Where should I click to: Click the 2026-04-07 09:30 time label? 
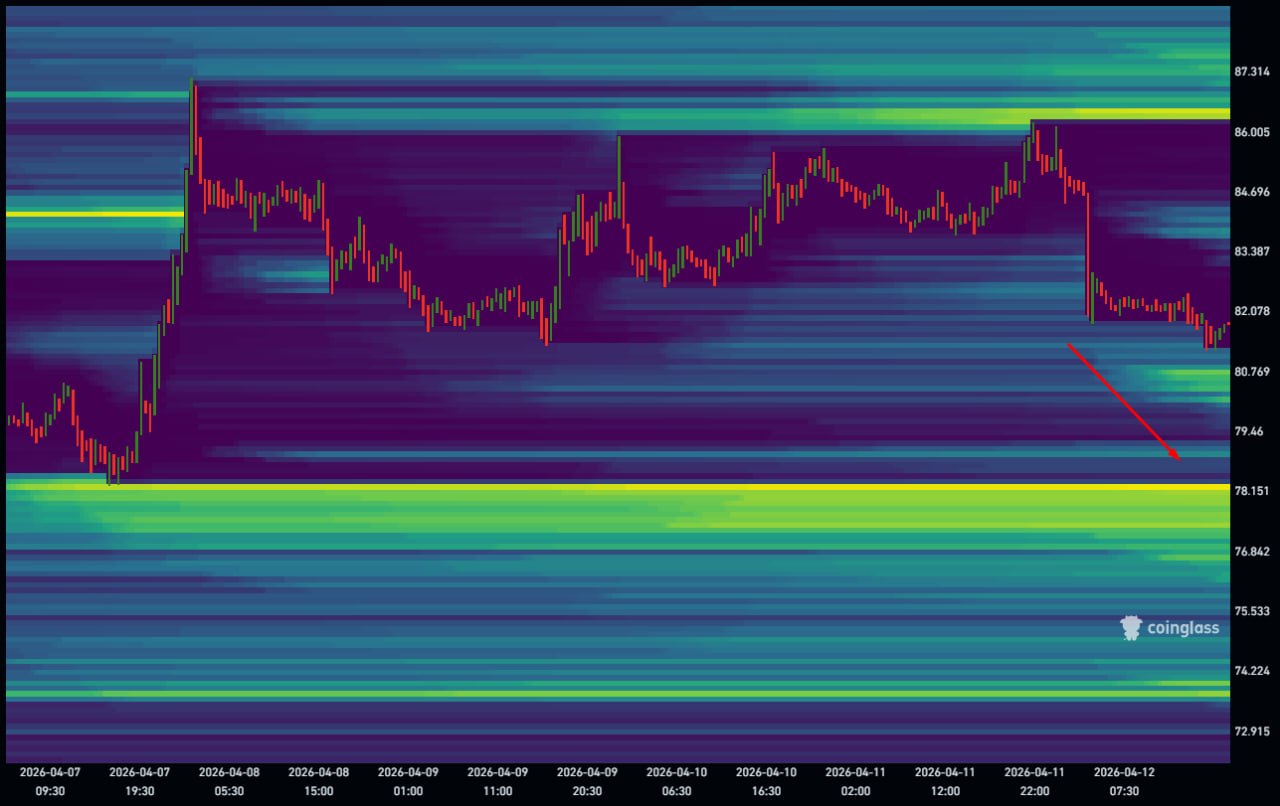coord(50,781)
